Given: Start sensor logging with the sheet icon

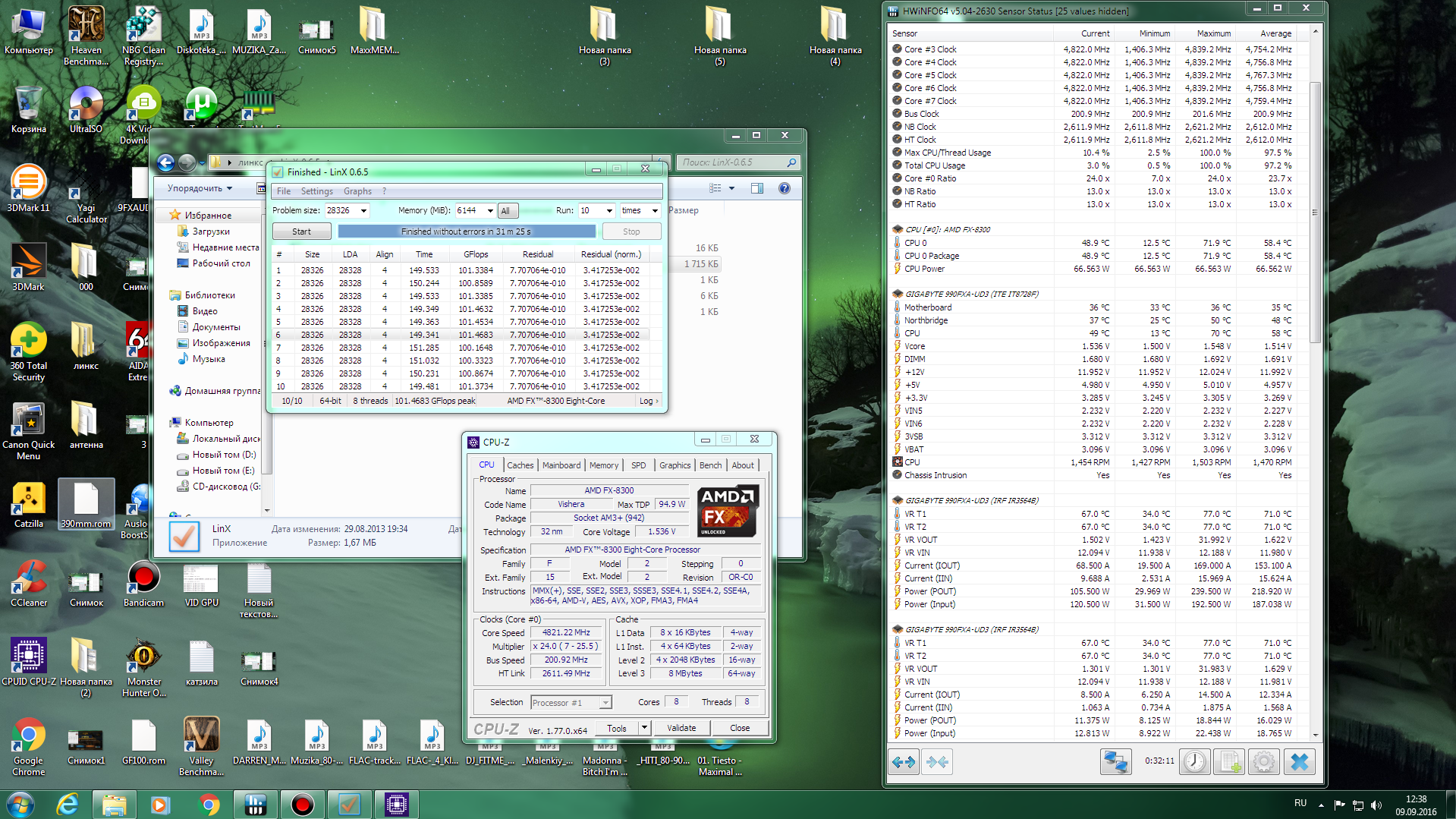Looking at the screenshot, I should coord(1229,761).
